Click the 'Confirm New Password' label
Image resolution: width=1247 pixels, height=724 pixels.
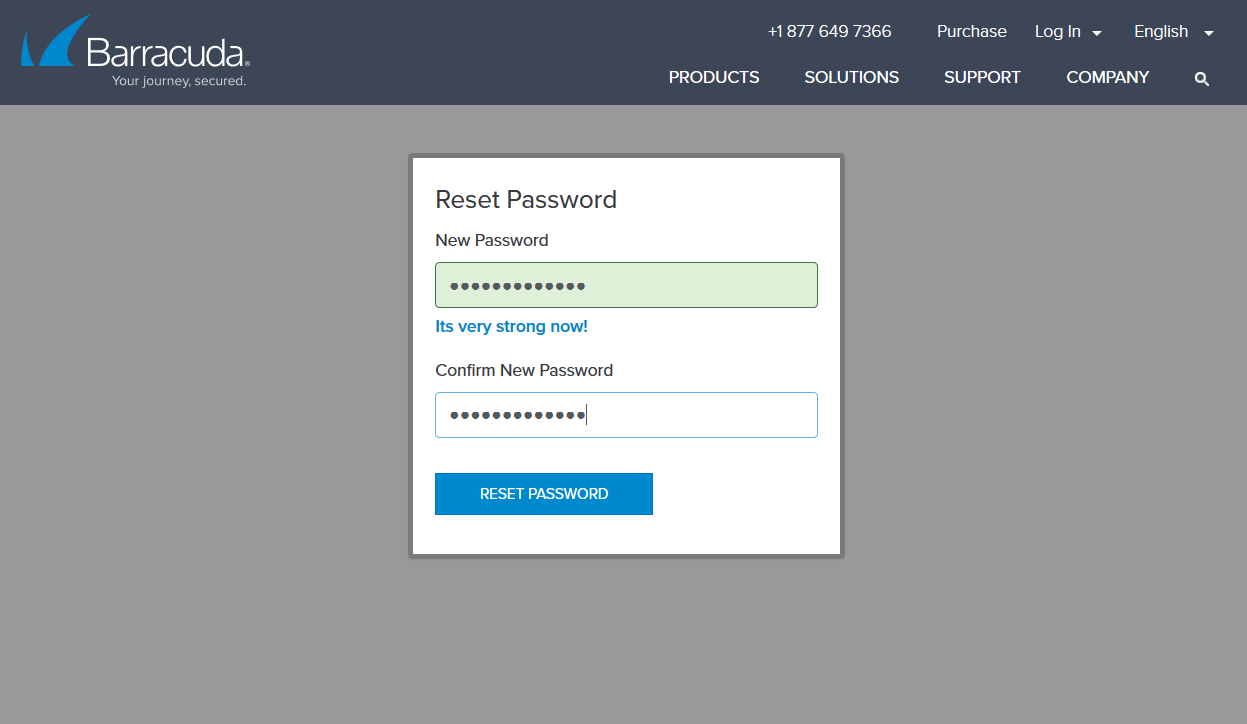[x=523, y=370]
